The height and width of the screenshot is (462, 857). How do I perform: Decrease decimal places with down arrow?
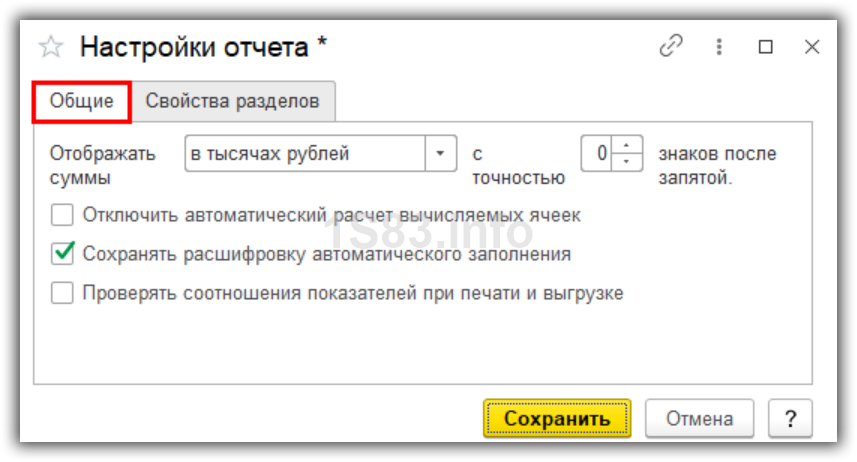(627, 161)
